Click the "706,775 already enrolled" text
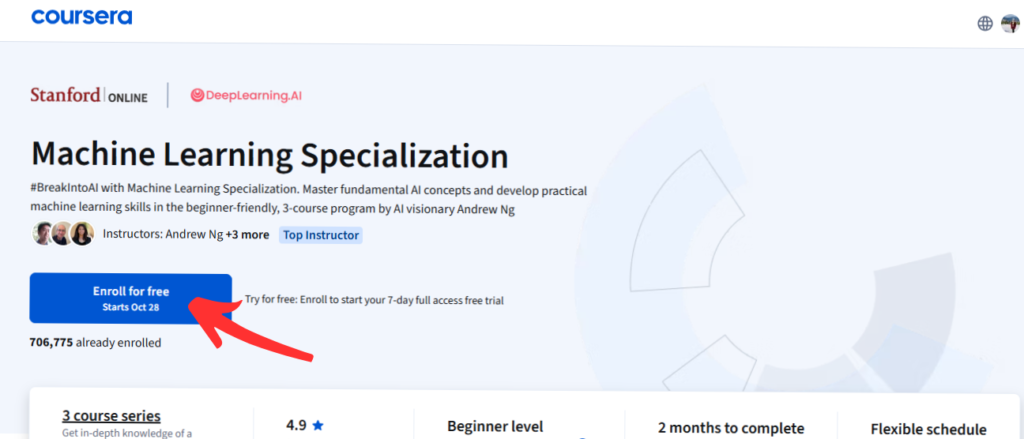The height and width of the screenshot is (439, 1024). click(x=95, y=342)
